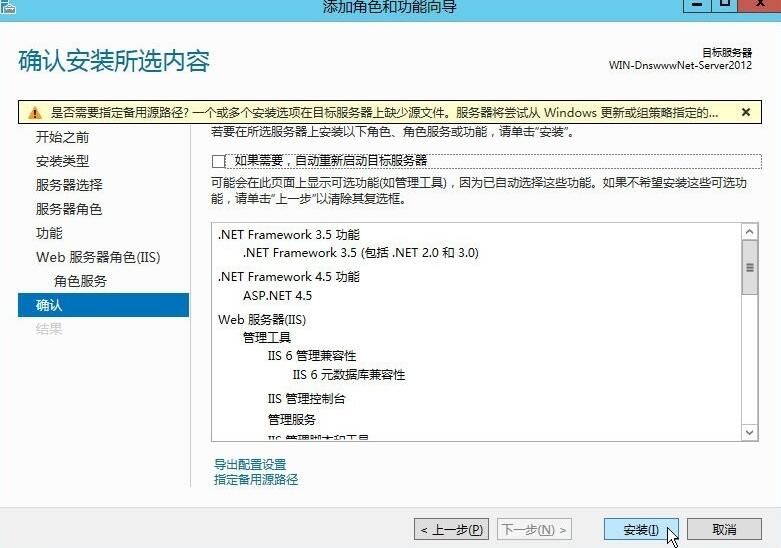
Task: Open the 导出配置设置 link
Action: coord(250,464)
